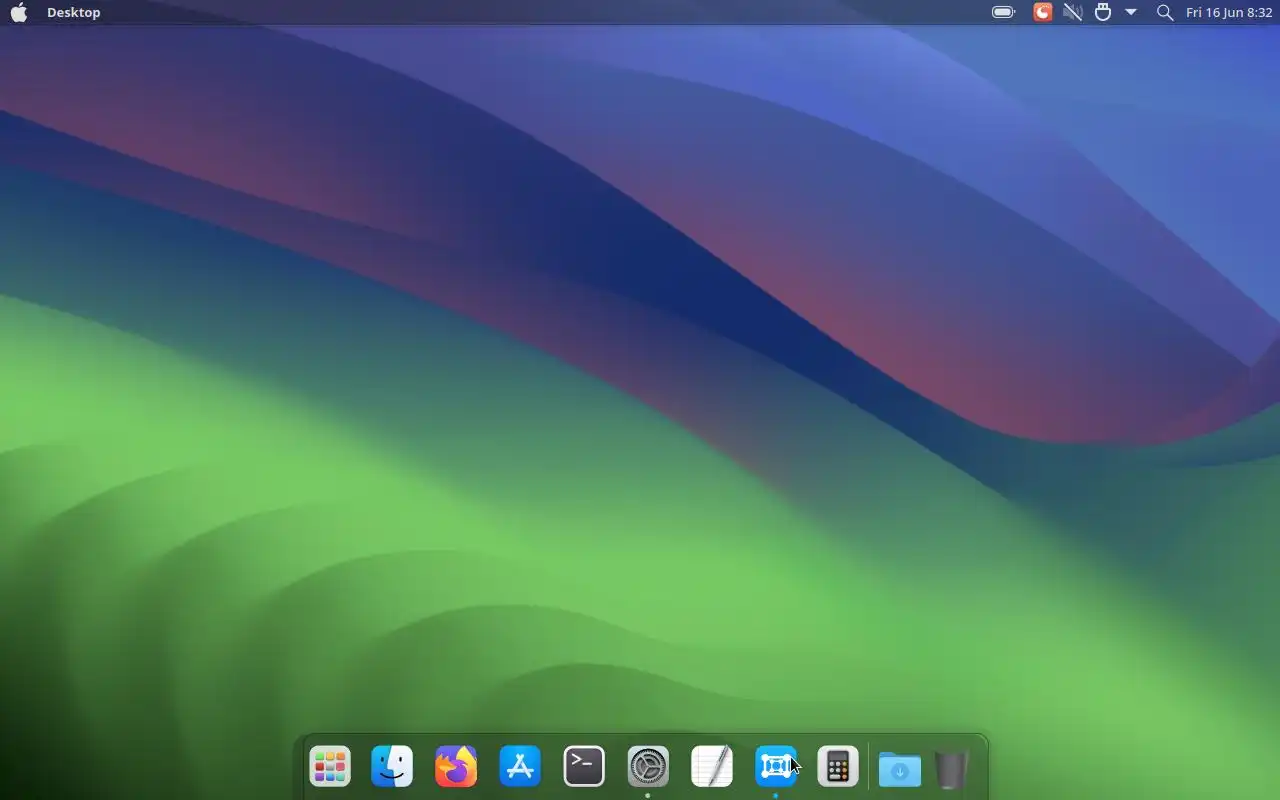This screenshot has width=1280, height=800.
Task: Open Spotlight search magnifier icon
Action: 1165,12
